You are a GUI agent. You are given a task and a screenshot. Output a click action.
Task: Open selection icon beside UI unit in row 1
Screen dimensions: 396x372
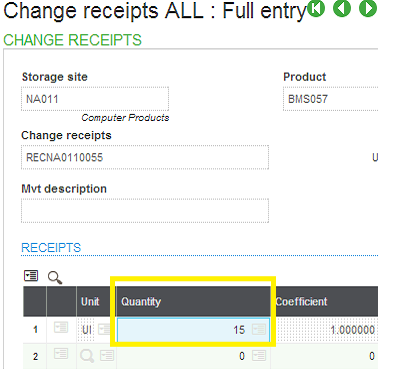104,330
